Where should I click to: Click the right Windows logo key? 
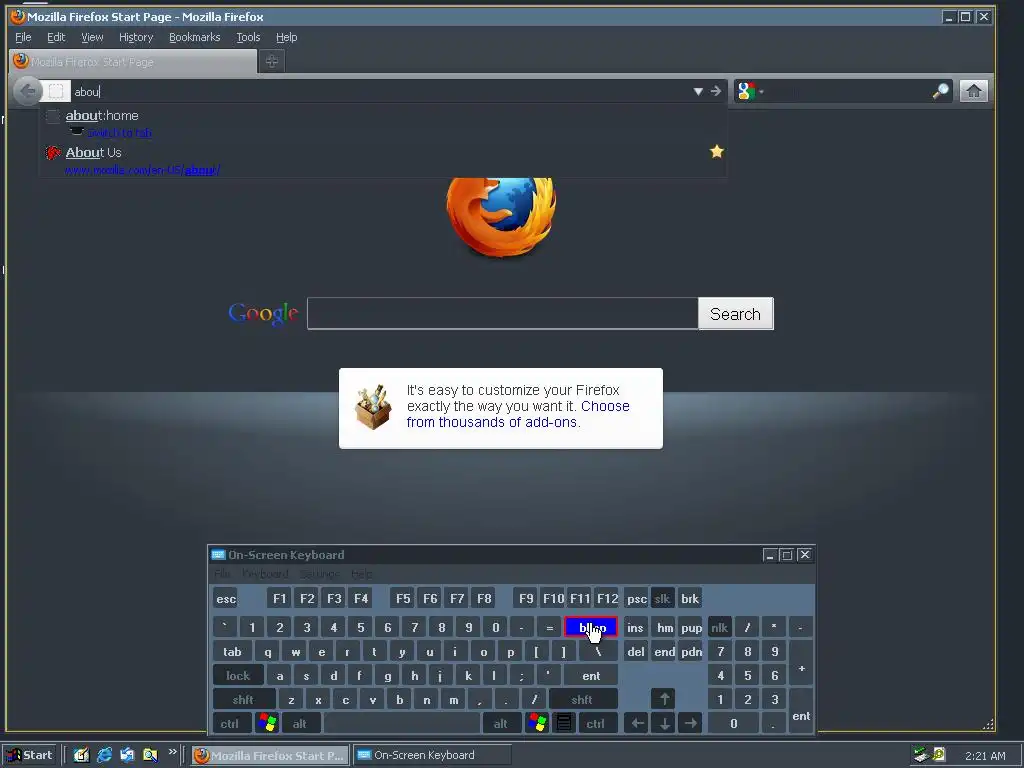point(537,723)
